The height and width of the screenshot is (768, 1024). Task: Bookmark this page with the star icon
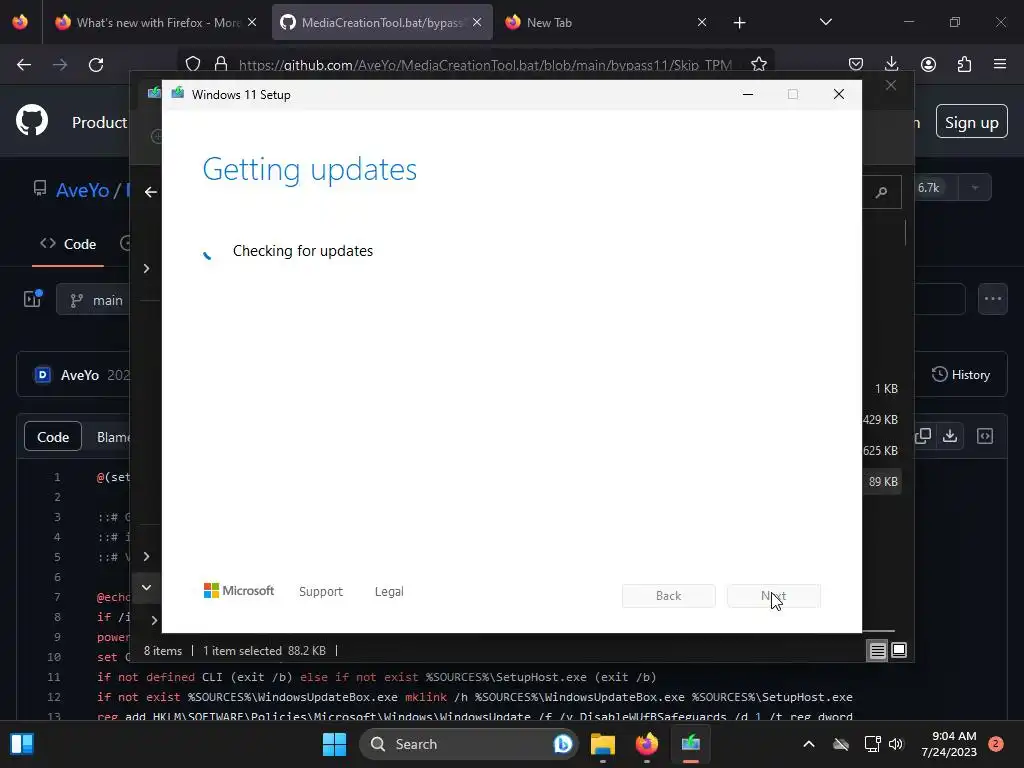[x=759, y=64]
